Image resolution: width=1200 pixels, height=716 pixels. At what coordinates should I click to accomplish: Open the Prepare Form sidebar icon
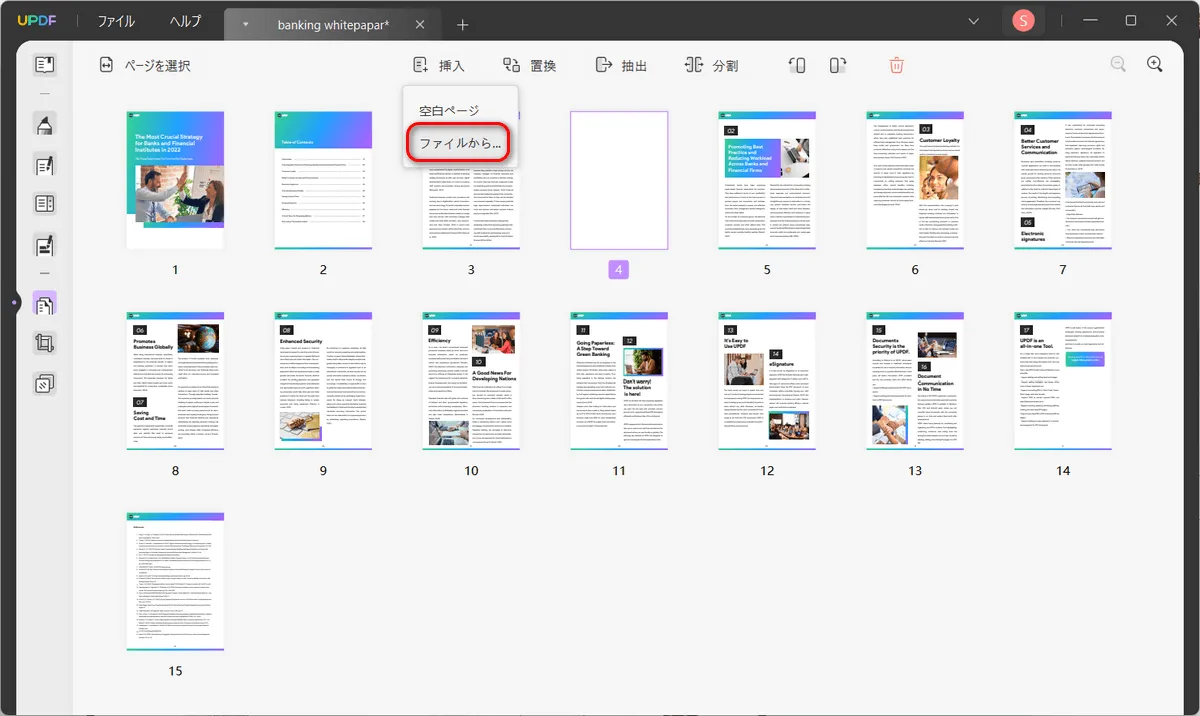click(x=45, y=205)
